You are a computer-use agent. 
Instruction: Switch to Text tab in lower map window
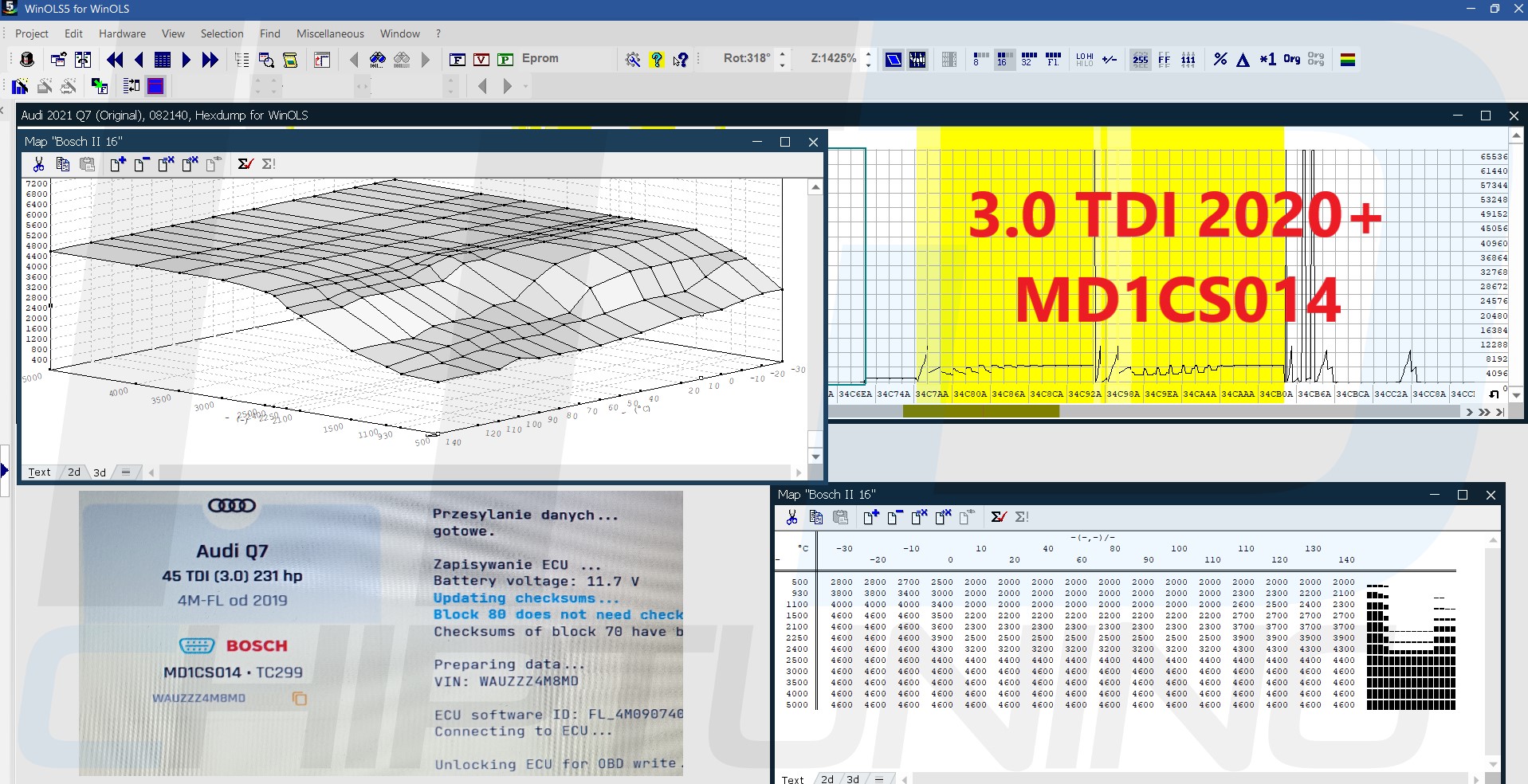[792, 779]
